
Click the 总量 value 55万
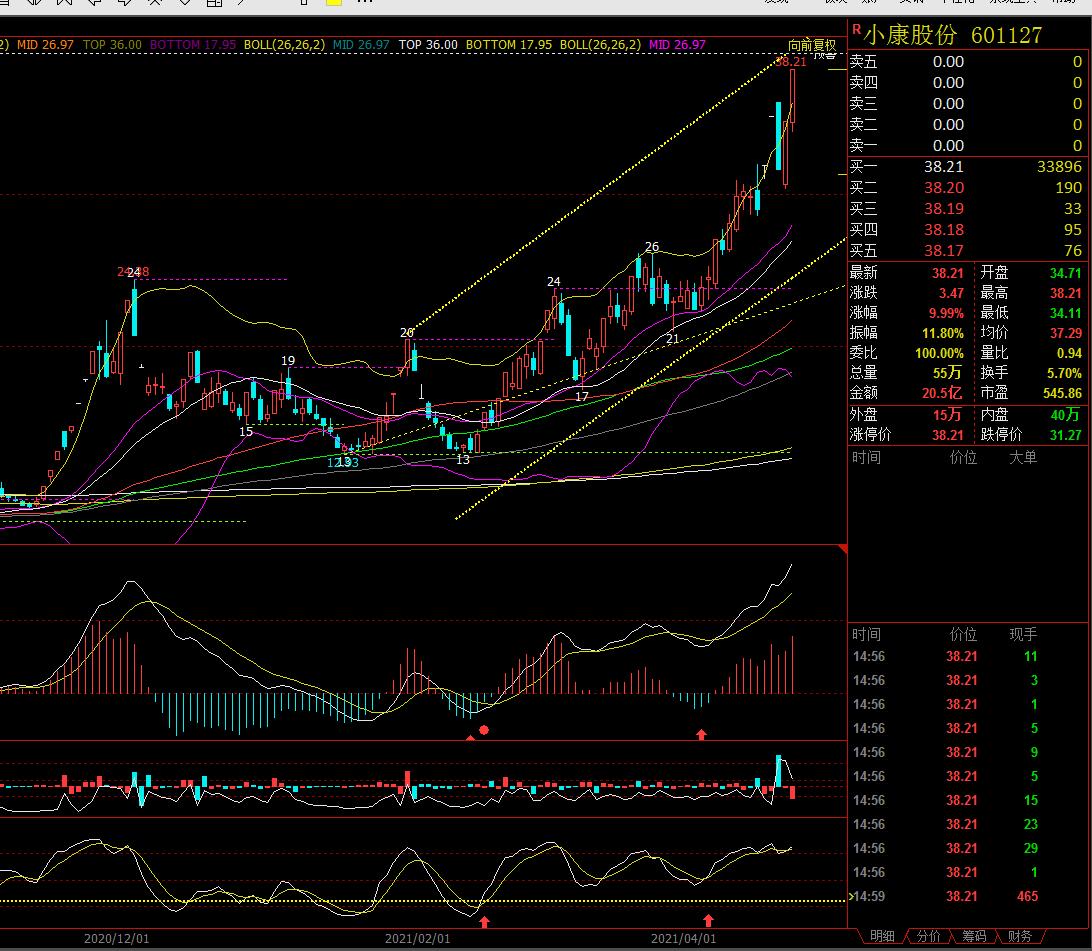tap(947, 373)
